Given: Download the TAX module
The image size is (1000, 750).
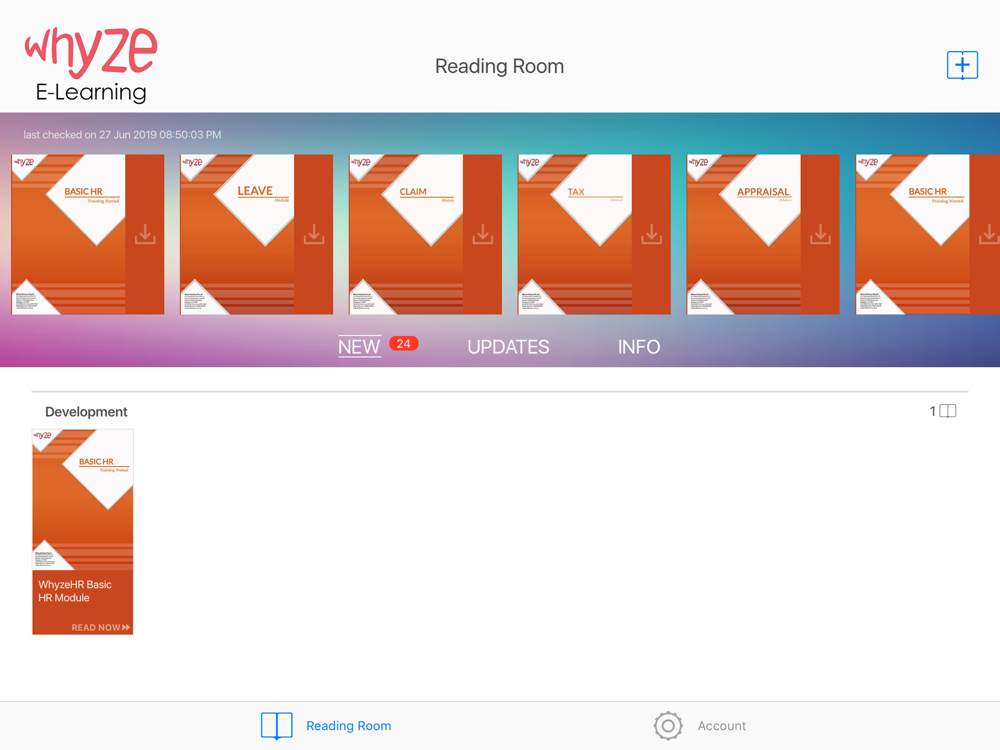Looking at the screenshot, I should pos(651,234).
